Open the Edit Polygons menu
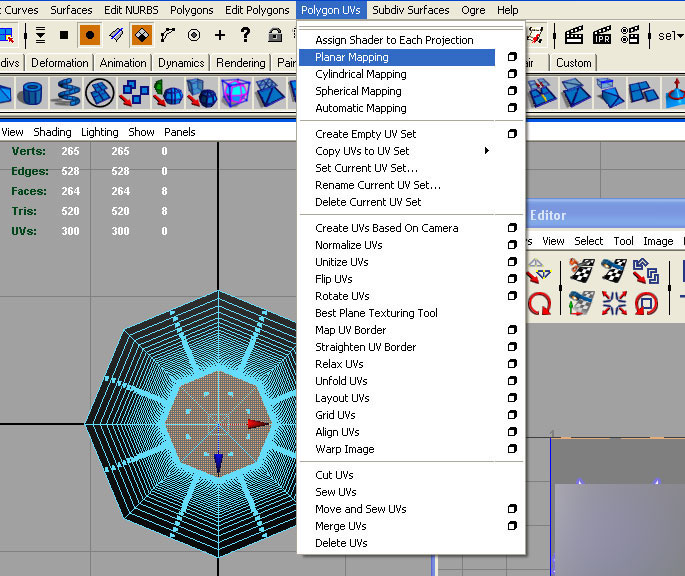The height and width of the screenshot is (576, 685). (257, 10)
